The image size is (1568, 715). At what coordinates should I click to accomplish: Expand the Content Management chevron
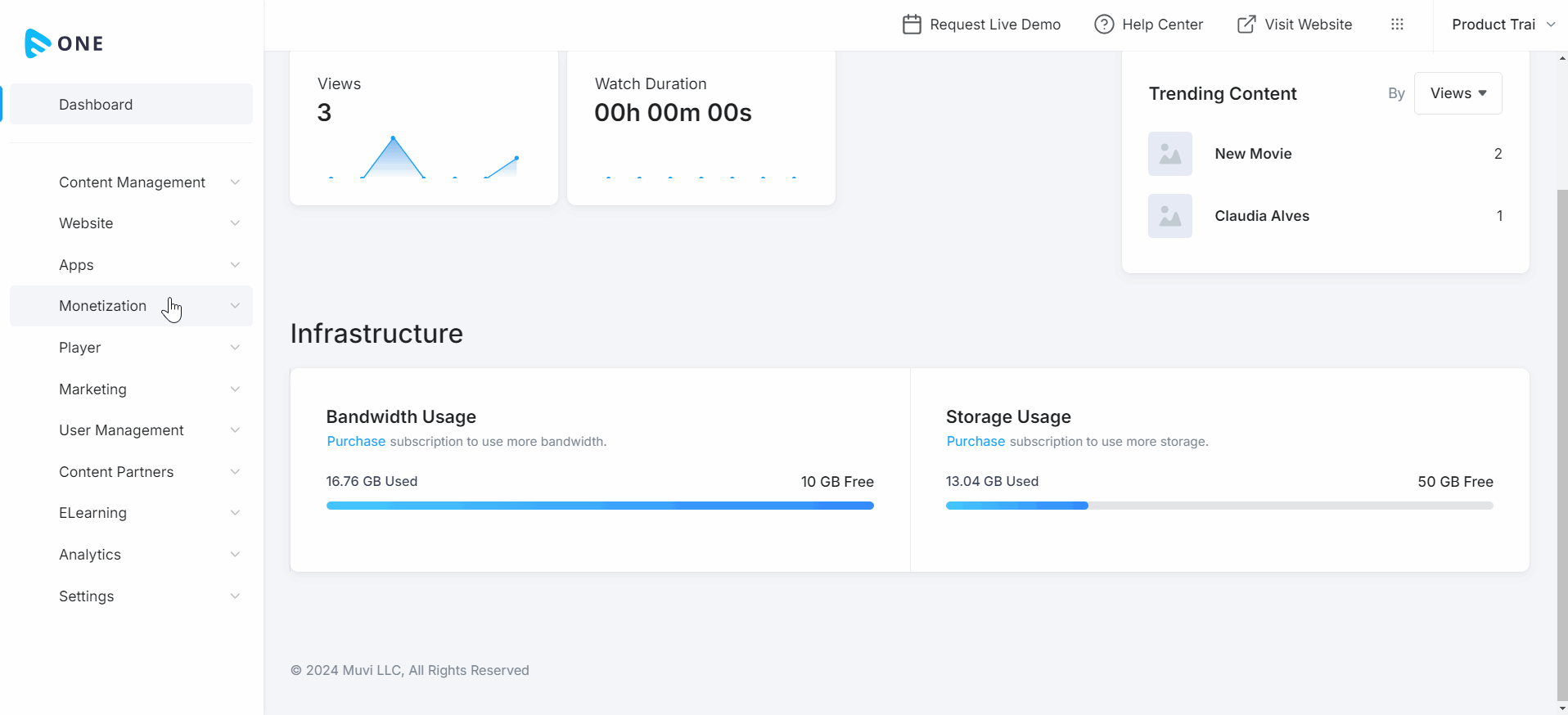235,182
